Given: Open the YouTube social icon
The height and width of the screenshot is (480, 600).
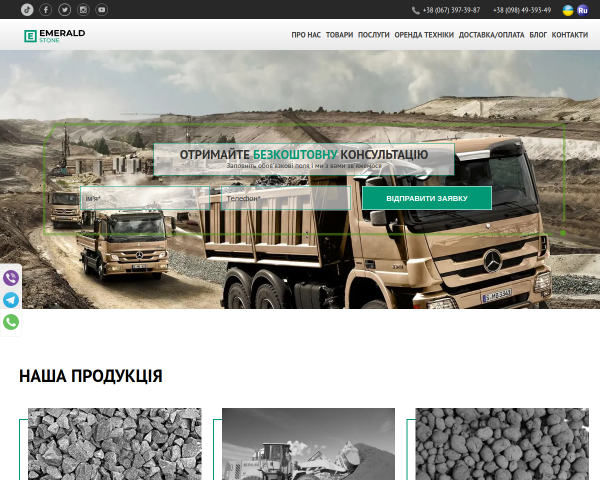Looking at the screenshot, I should point(102,10).
